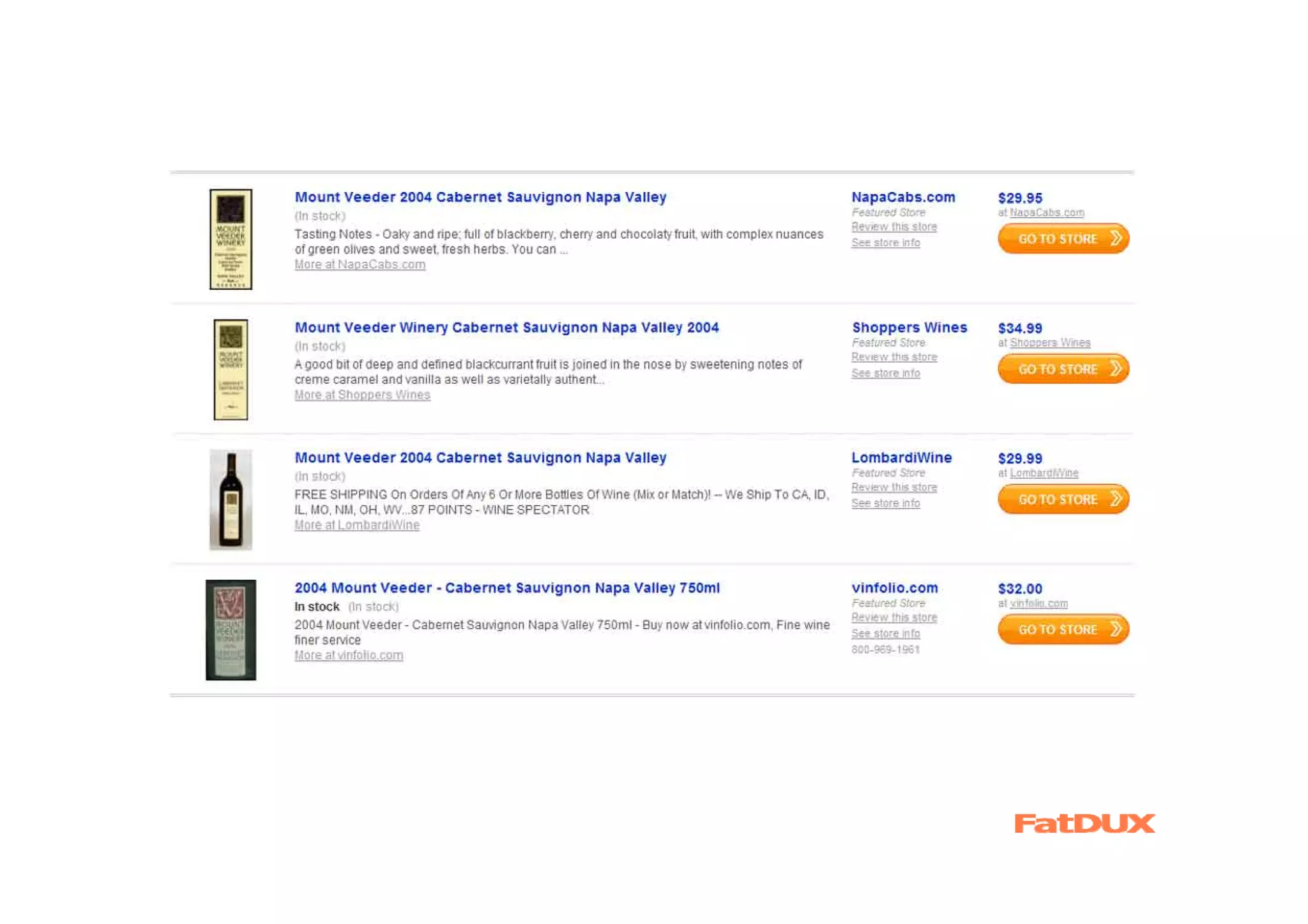Click the NapaCabs.com store name heading
The width and height of the screenshot is (1308, 924).
(x=903, y=197)
